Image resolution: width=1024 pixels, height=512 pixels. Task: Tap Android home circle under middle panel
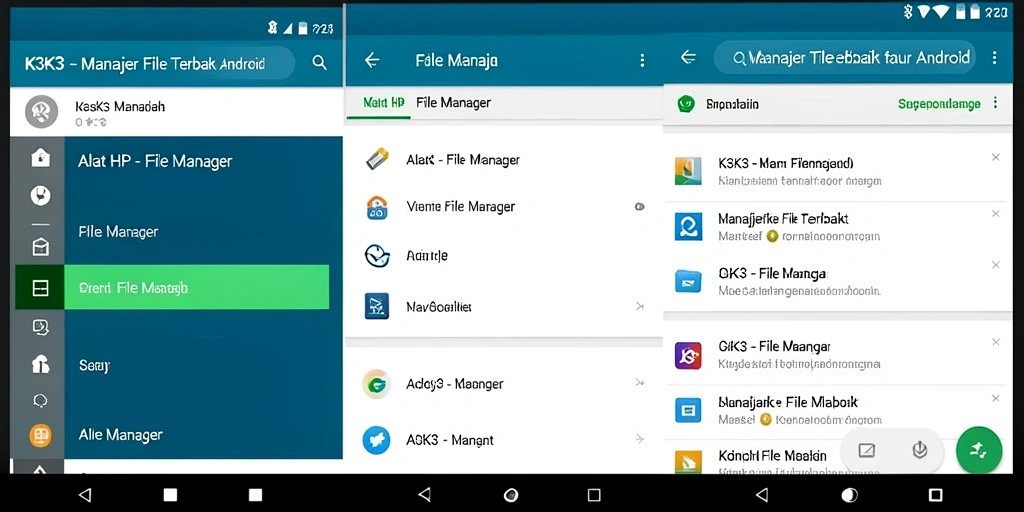511,494
